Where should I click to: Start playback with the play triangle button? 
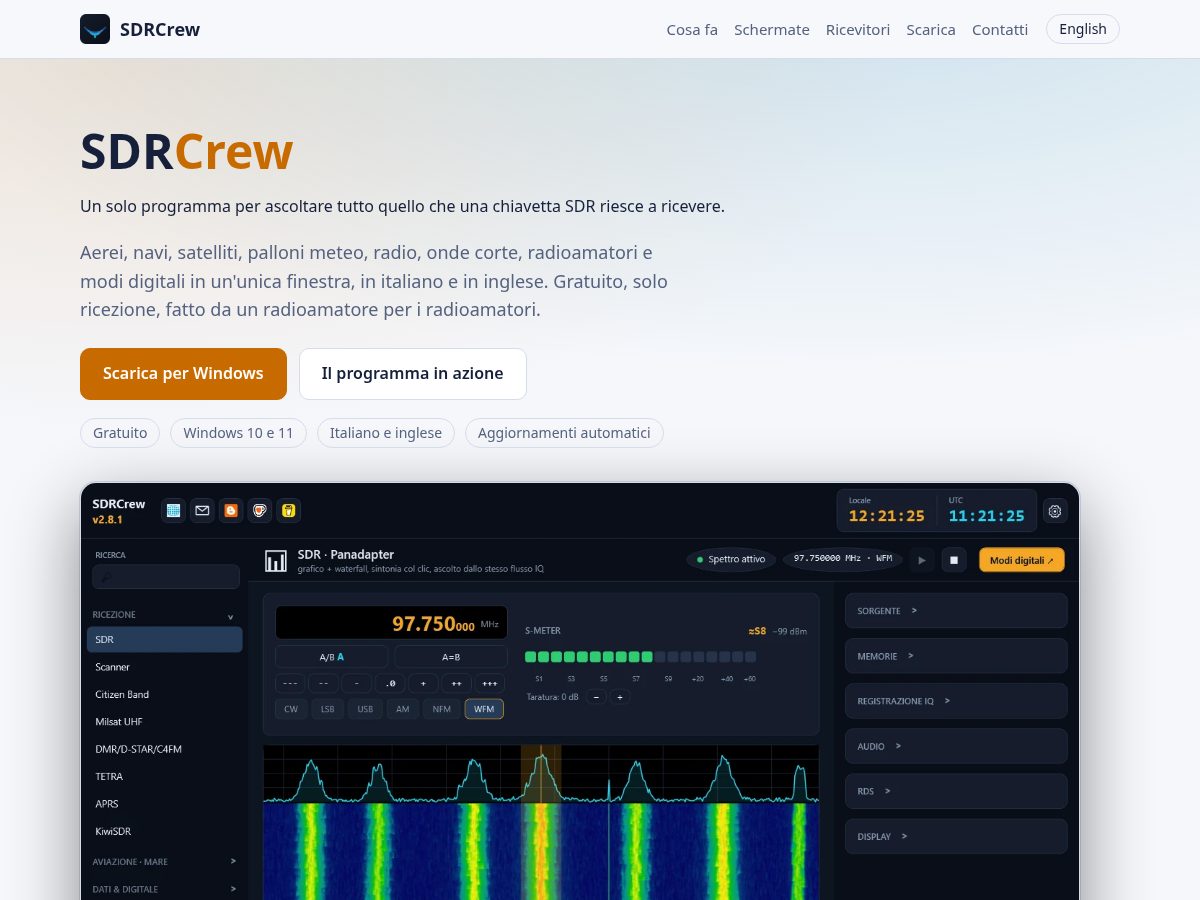click(922, 560)
